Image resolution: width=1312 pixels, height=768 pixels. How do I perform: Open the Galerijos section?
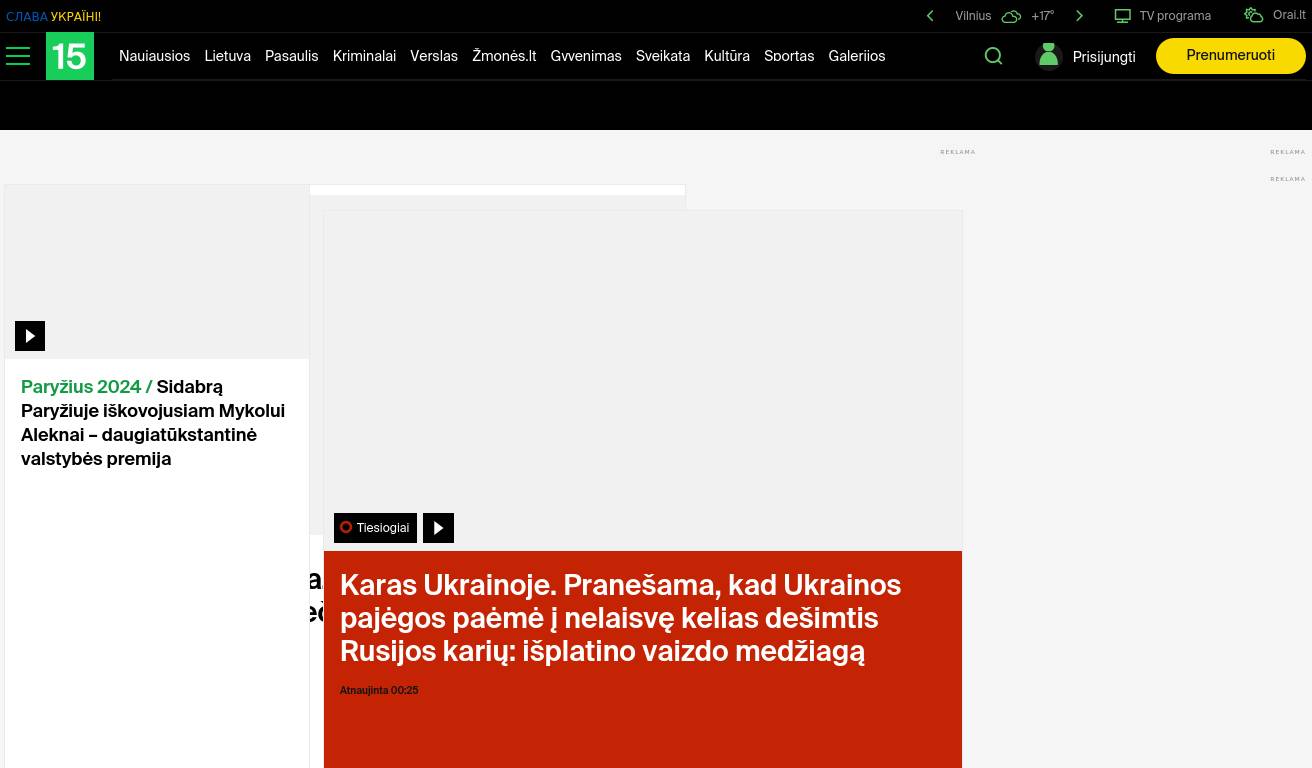pos(856,57)
